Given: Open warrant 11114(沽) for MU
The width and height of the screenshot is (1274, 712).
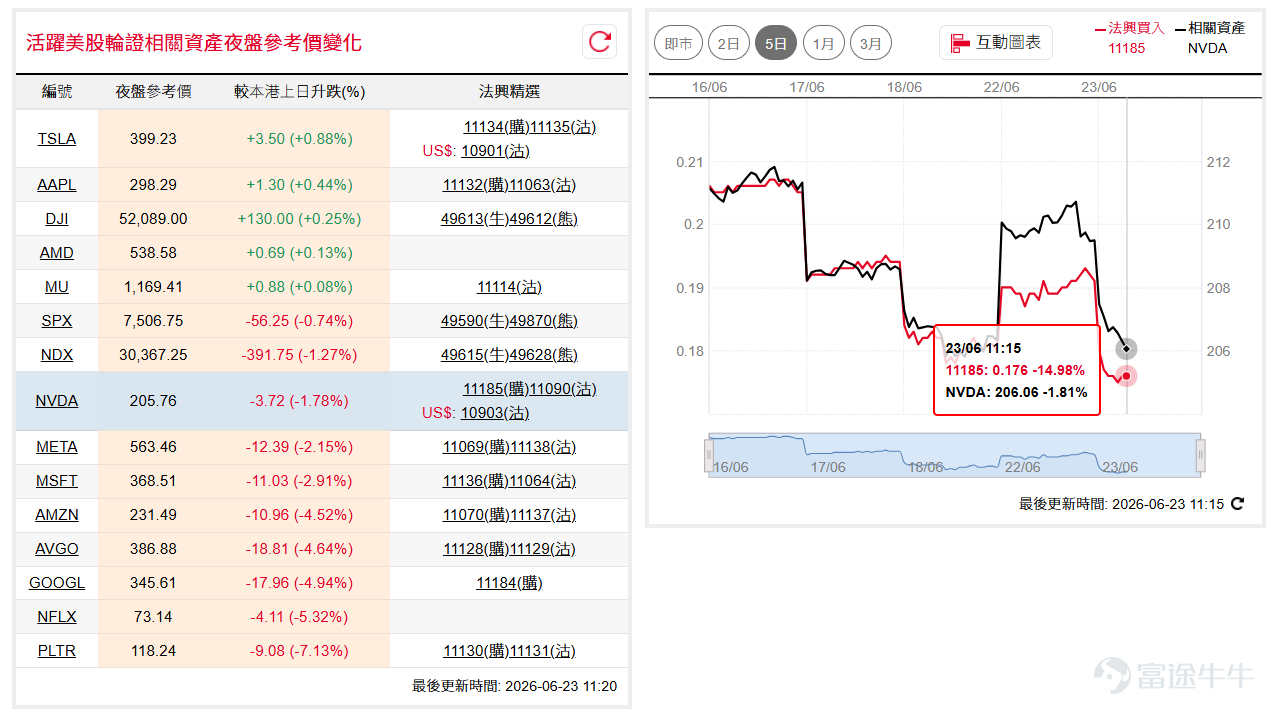Looking at the screenshot, I should coord(509,287).
